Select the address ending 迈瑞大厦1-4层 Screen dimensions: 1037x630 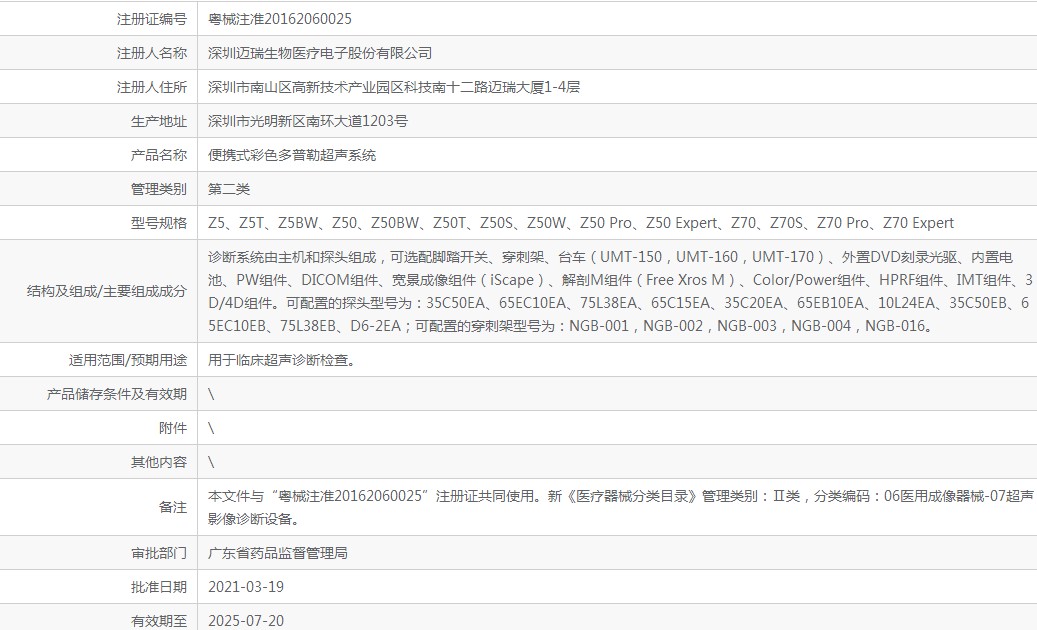394,87
